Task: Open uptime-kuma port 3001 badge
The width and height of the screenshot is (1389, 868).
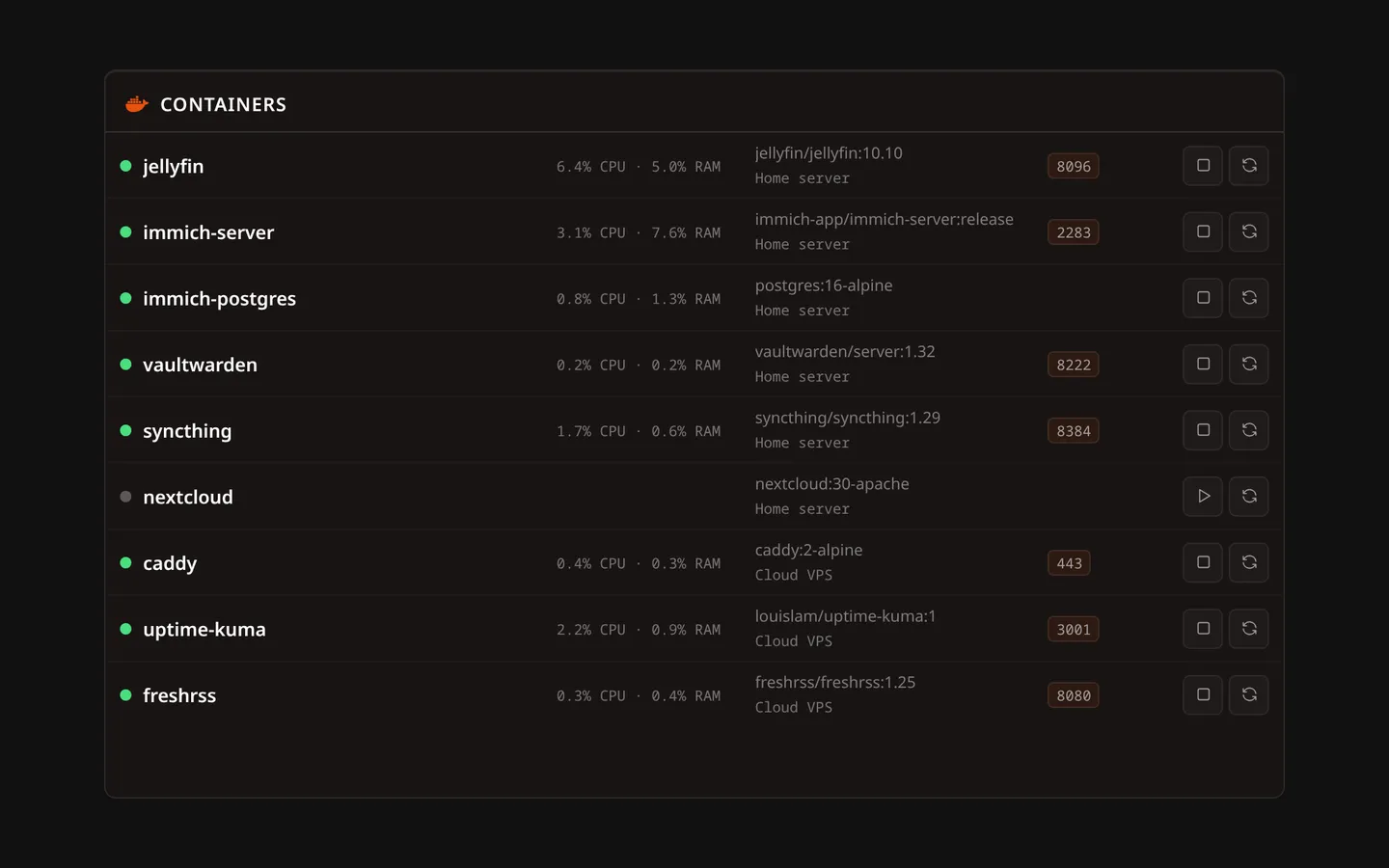Action: point(1074,630)
